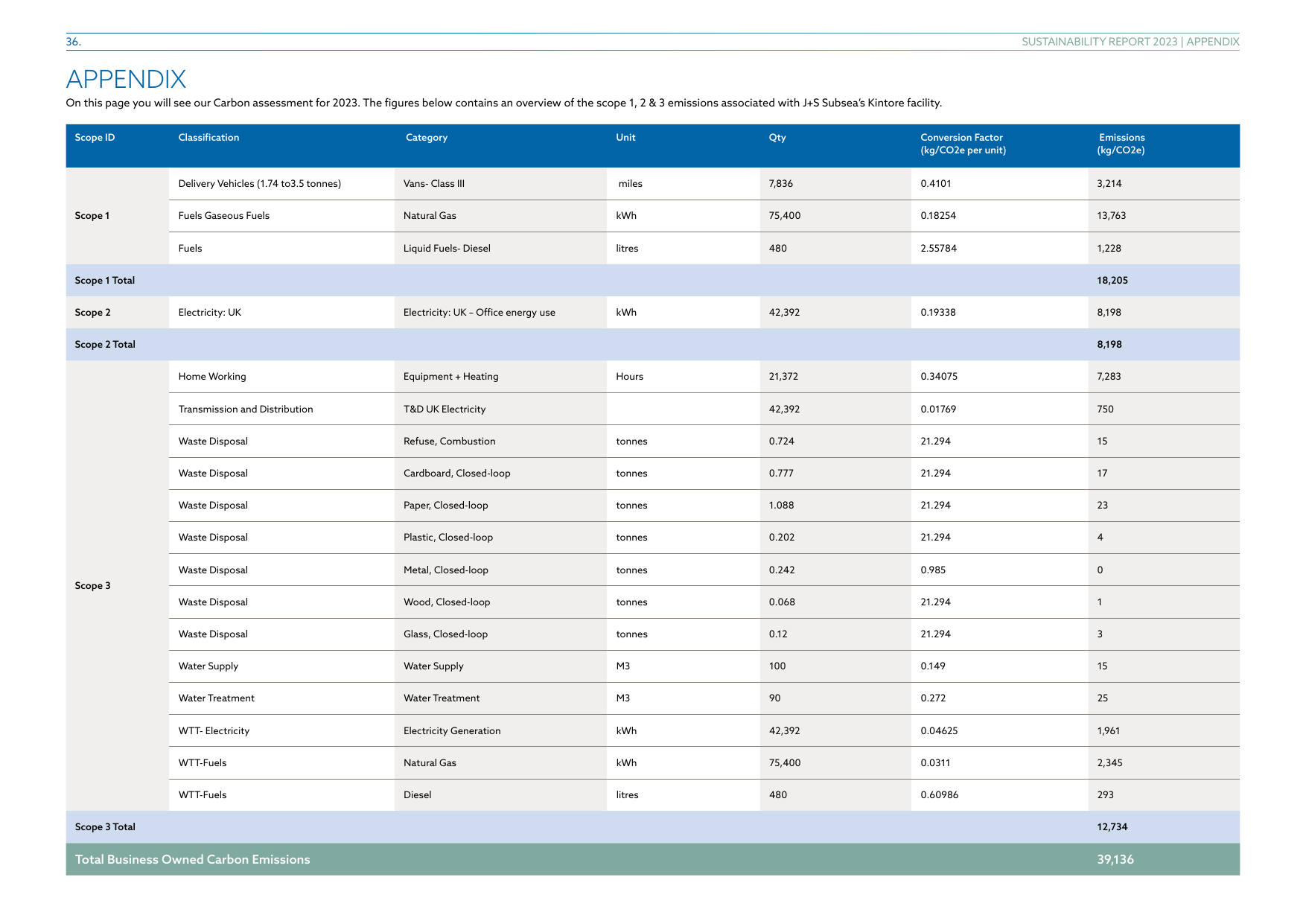Click the 18,205 total value
This screenshot has height=924, width=1306.
coord(1112,281)
